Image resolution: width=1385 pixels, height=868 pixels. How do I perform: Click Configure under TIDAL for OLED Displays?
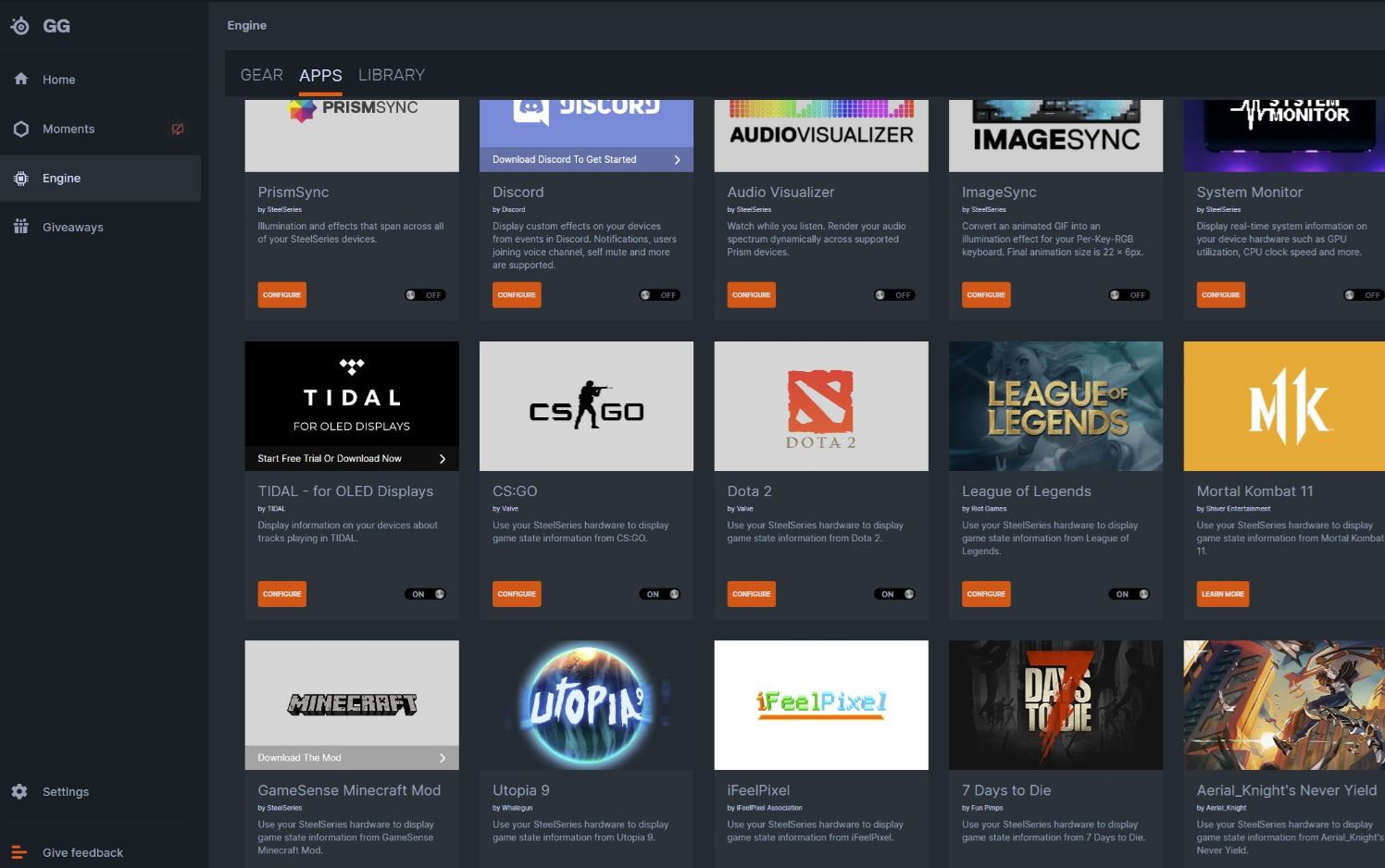tap(281, 594)
